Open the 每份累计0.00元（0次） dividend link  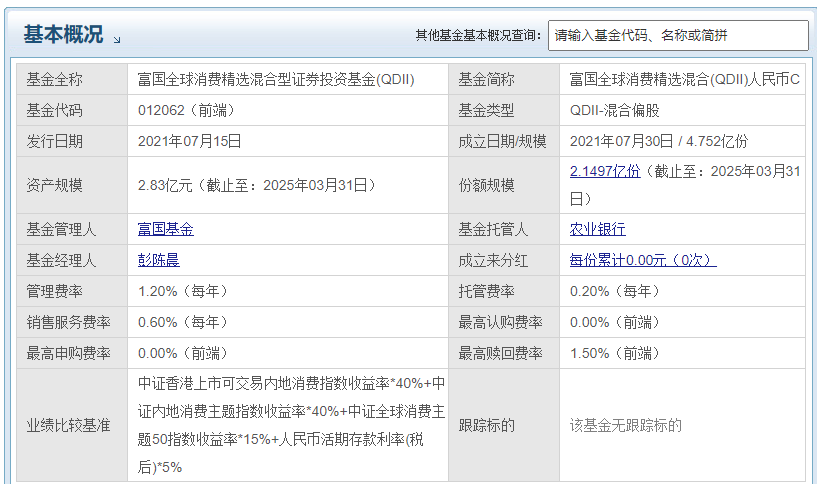(643, 260)
